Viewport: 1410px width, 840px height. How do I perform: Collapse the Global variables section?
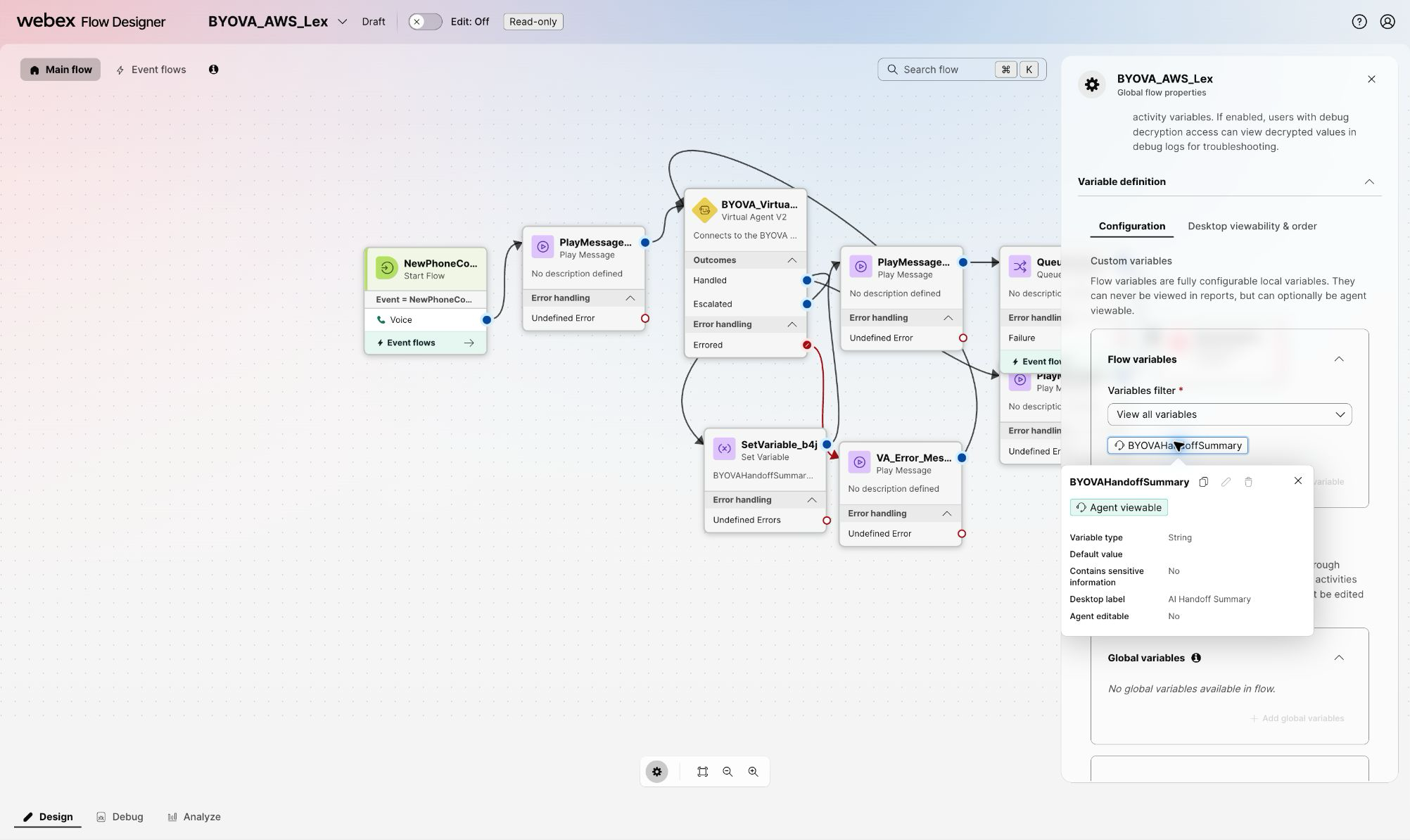pos(1339,658)
